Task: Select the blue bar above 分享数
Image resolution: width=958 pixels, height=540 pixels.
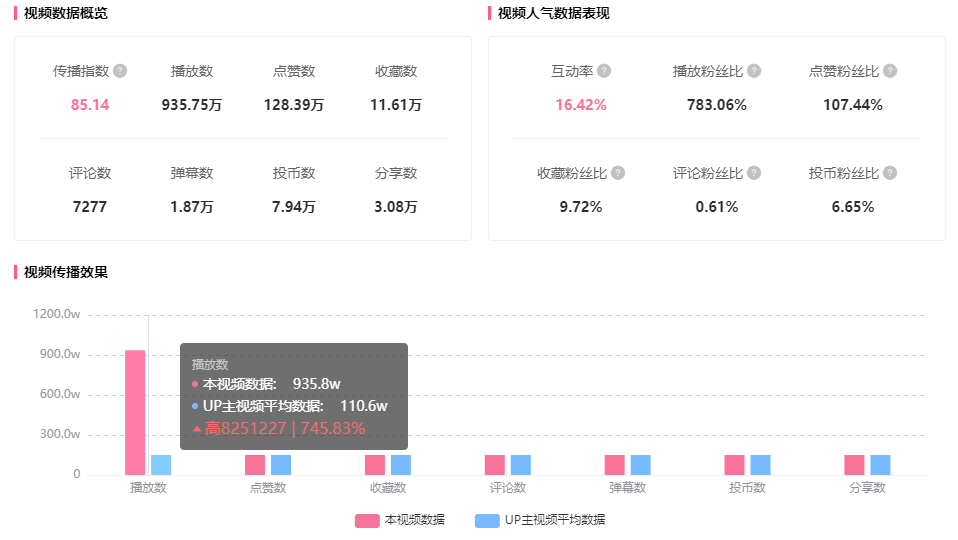Action: click(880, 465)
